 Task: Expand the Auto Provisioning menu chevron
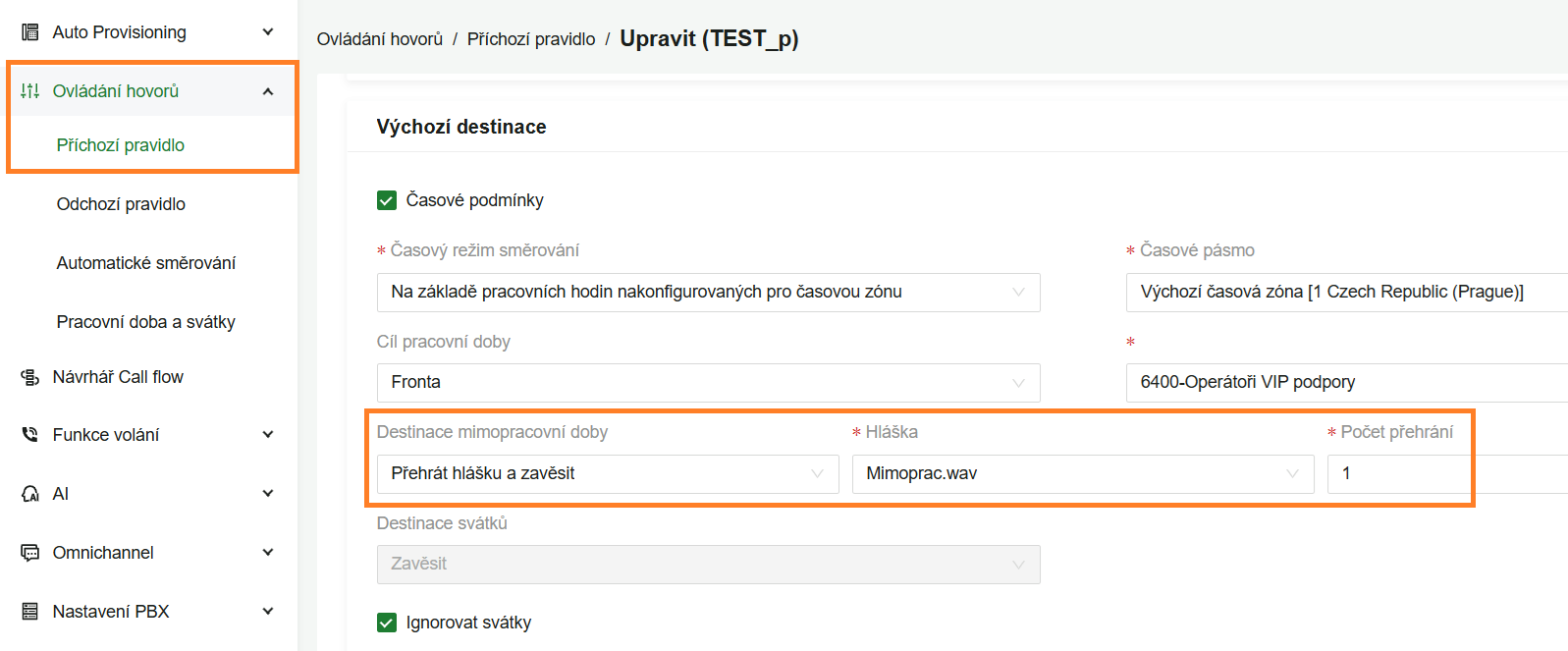pyautogui.click(x=268, y=32)
